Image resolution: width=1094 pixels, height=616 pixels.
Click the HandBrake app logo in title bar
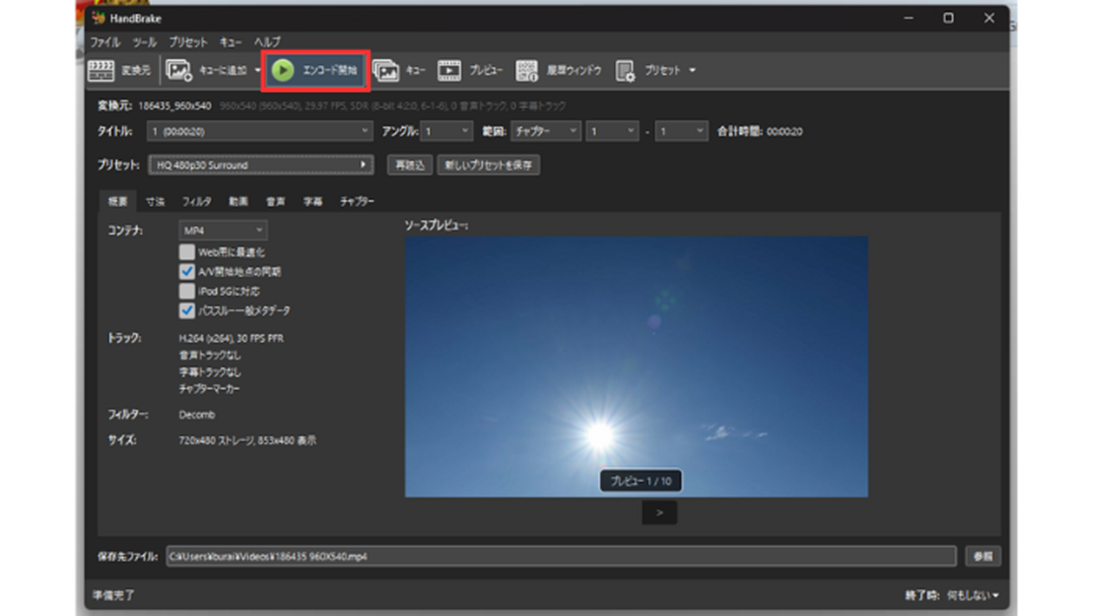pyautogui.click(x=98, y=18)
